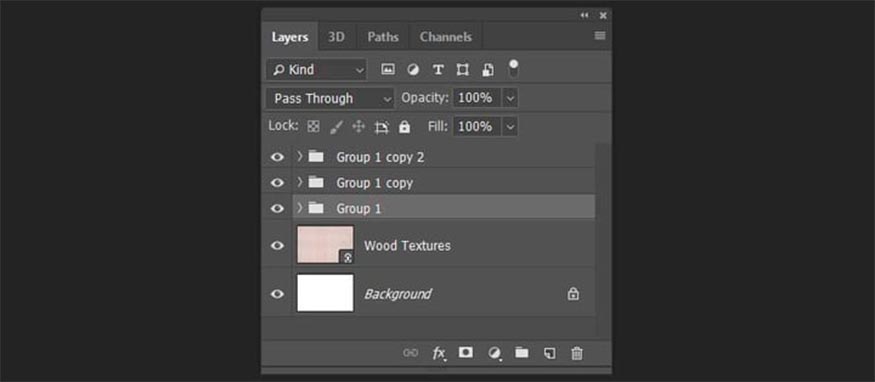Add a layer style with fx icon

[x=439, y=353]
